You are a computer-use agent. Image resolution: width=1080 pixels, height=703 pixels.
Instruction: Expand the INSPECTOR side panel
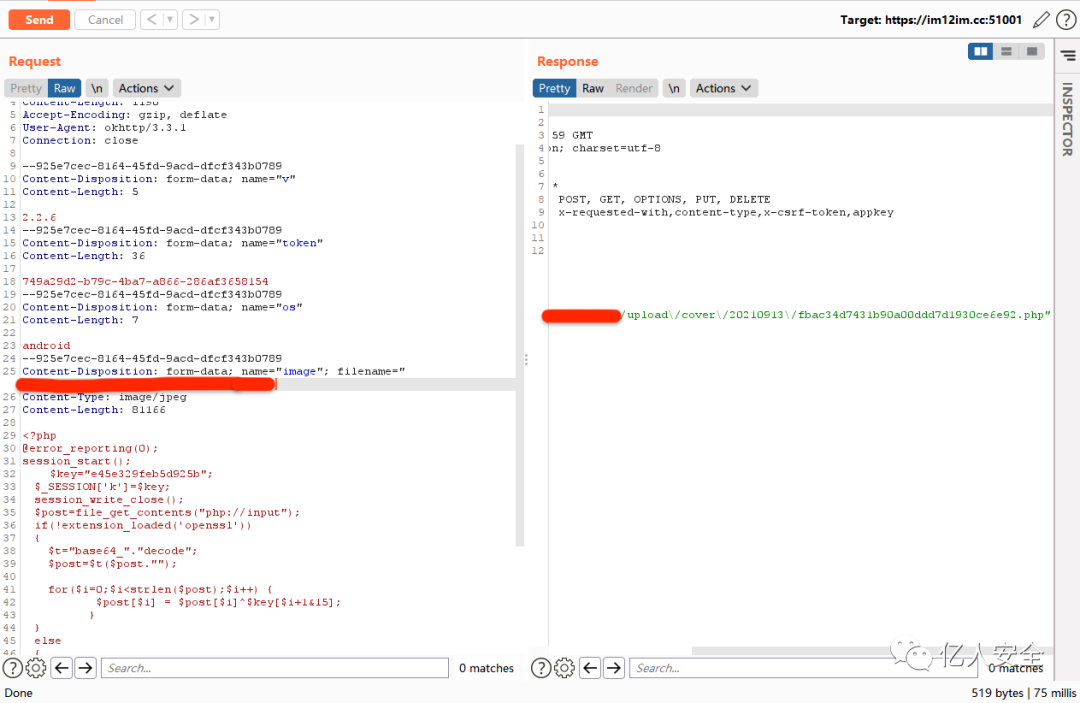click(x=1067, y=119)
